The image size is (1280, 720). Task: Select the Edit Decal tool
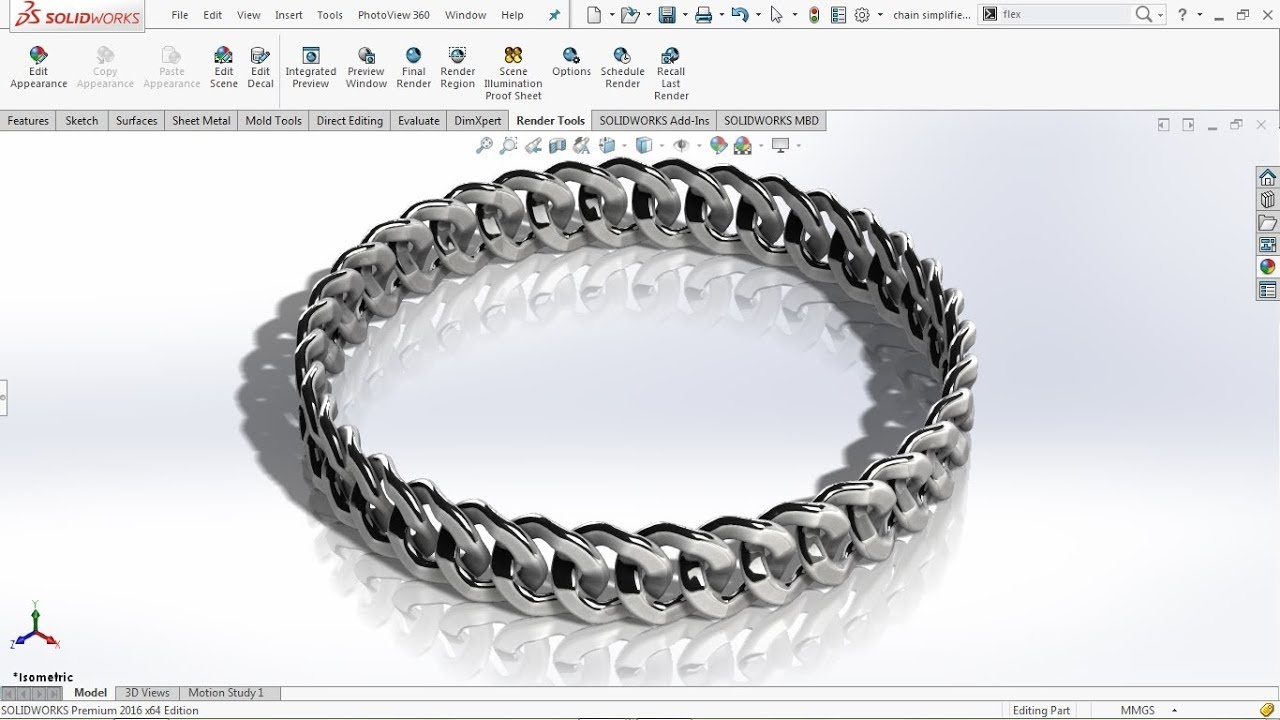[x=260, y=67]
